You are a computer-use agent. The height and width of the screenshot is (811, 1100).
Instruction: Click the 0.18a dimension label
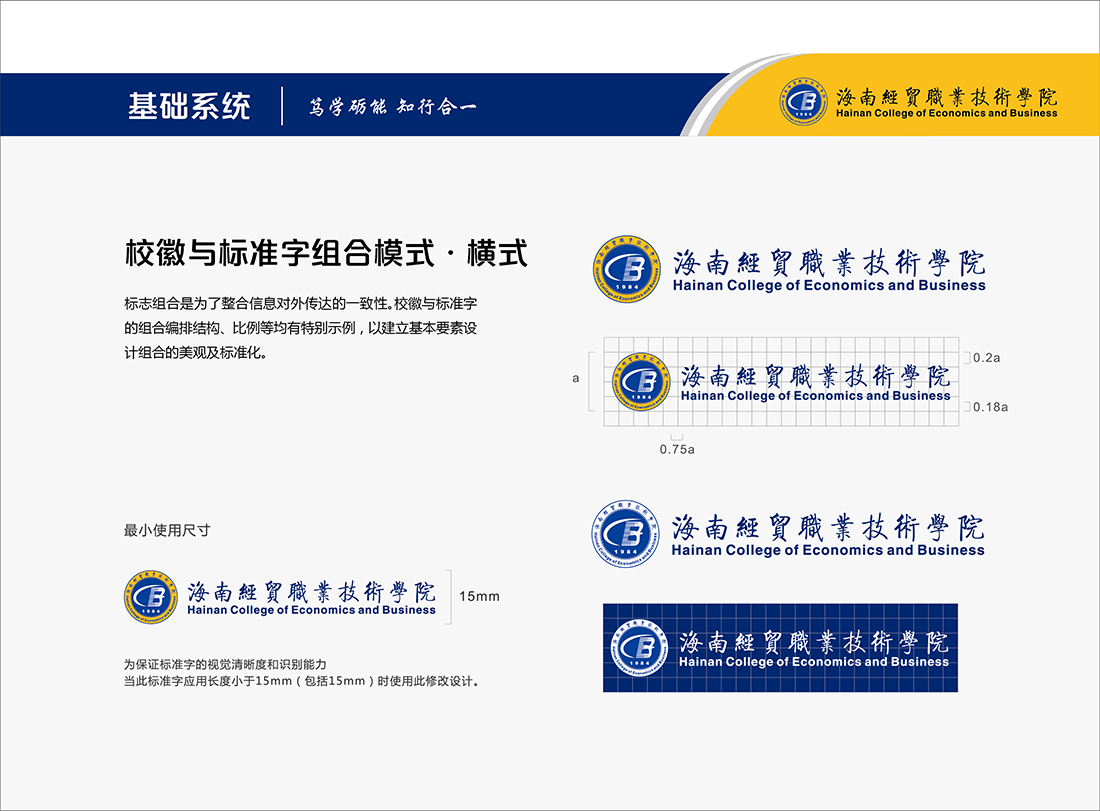click(x=990, y=407)
